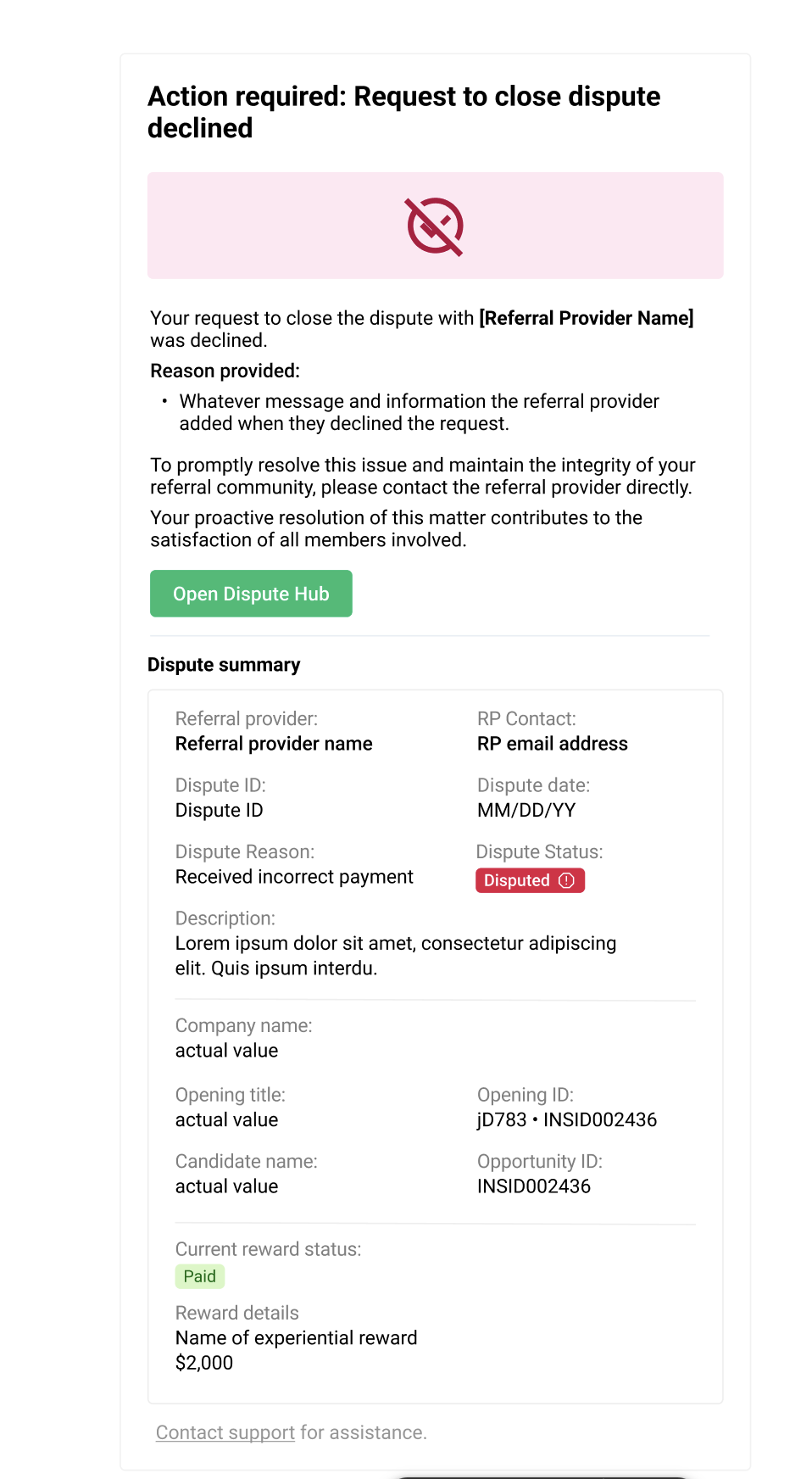This screenshot has width=812, height=1479.
Task: Select the RP email address value
Action: (x=553, y=744)
